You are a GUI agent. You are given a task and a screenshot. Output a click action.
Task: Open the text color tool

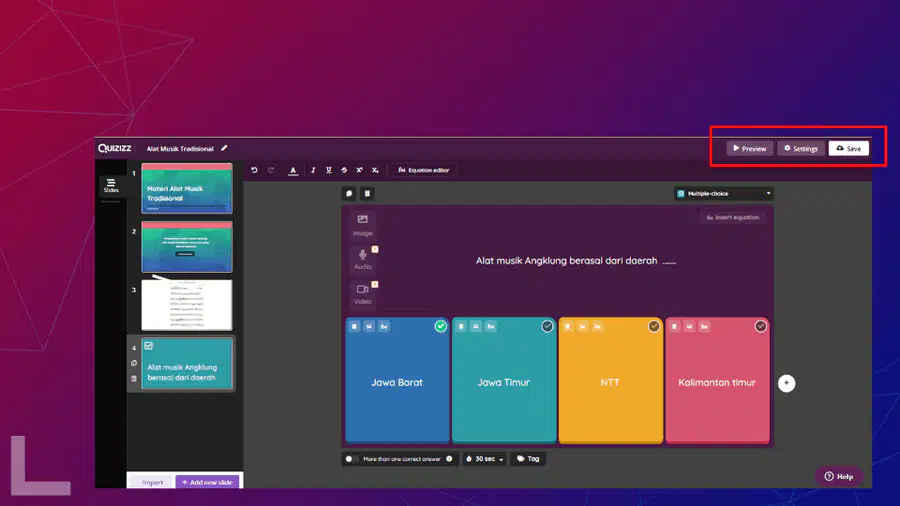click(293, 170)
